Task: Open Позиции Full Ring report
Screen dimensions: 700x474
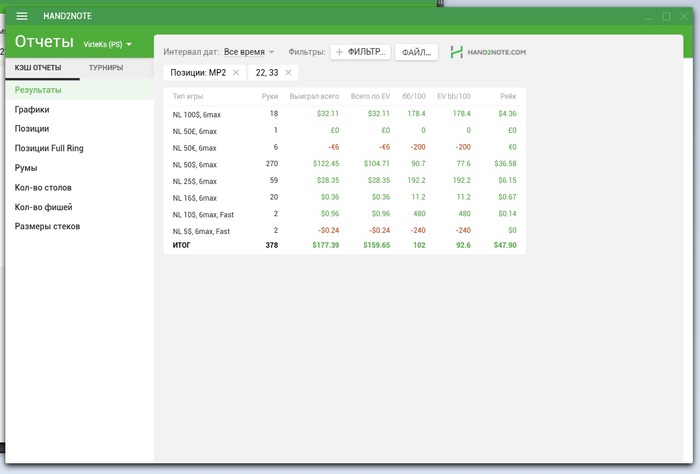Action: (x=49, y=148)
